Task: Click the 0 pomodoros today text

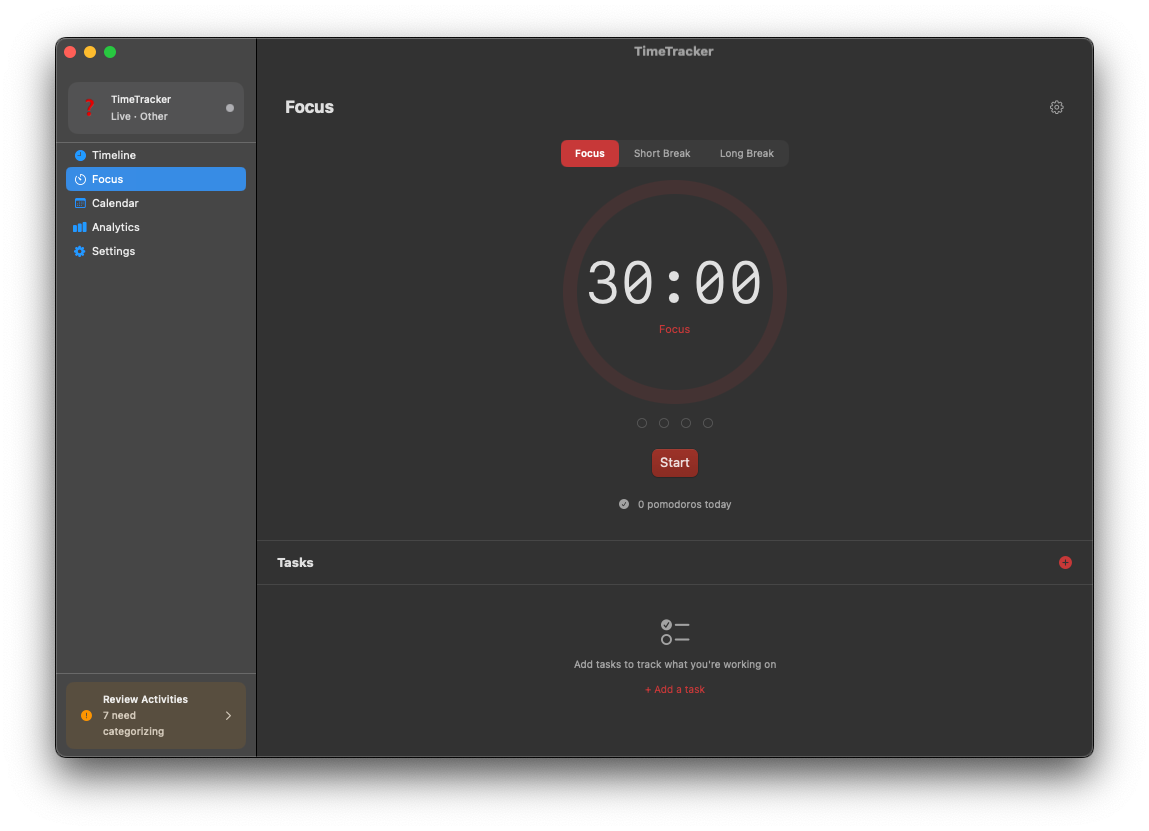Action: [684, 504]
